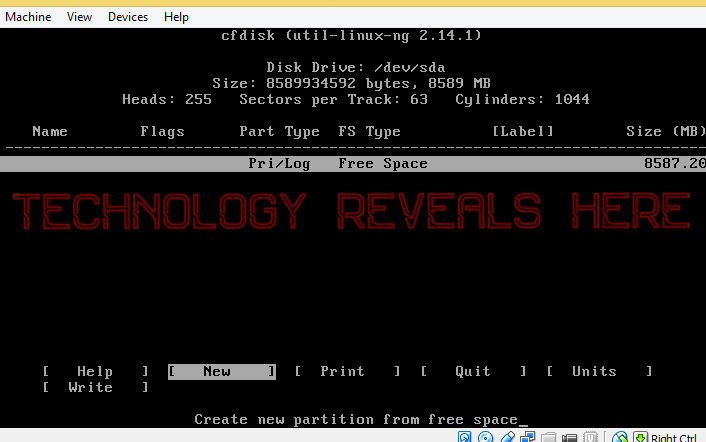Click the Size 8589934592 bytes line
706x442 pixels.
click(x=352, y=83)
